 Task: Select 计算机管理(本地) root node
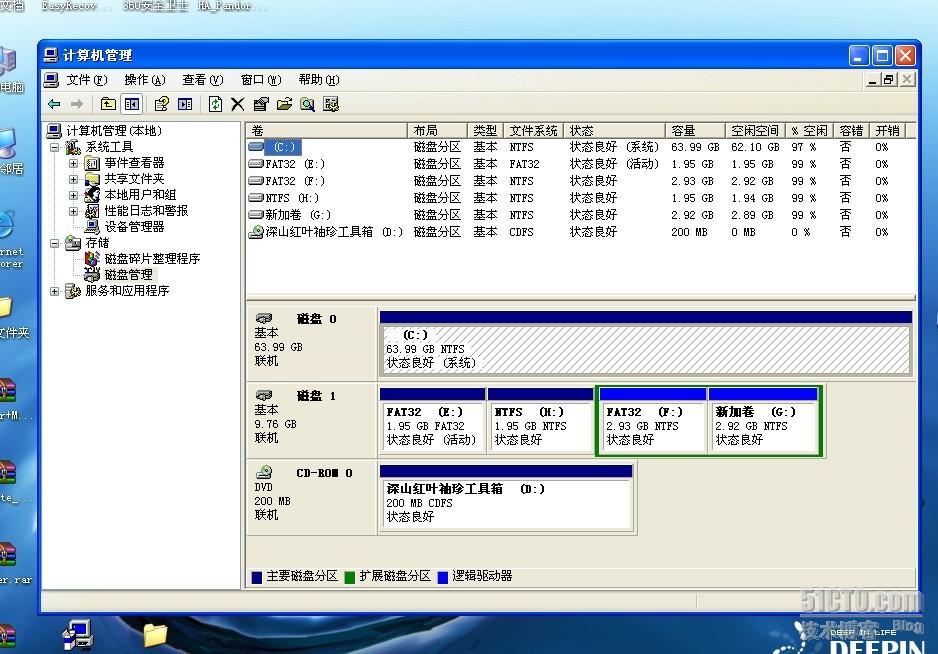pos(114,130)
